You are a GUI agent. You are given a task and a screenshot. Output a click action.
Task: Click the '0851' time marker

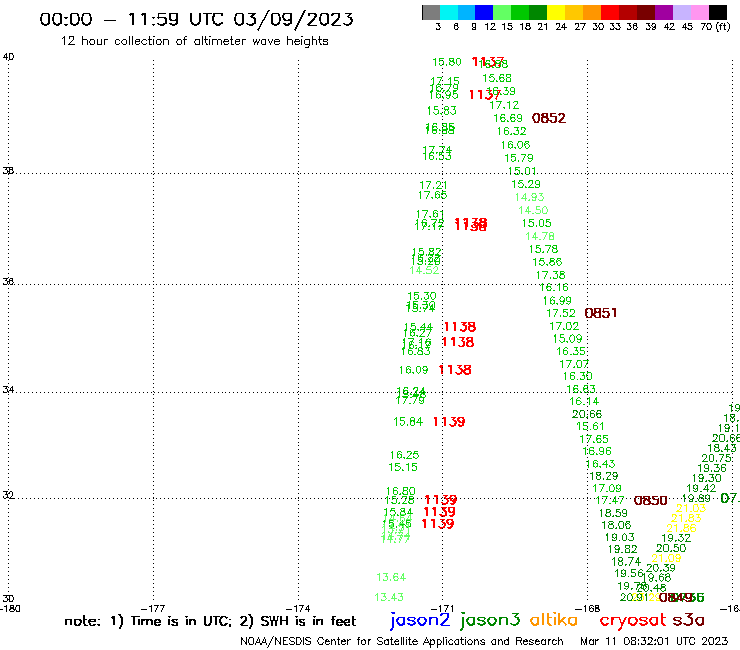coord(601,313)
